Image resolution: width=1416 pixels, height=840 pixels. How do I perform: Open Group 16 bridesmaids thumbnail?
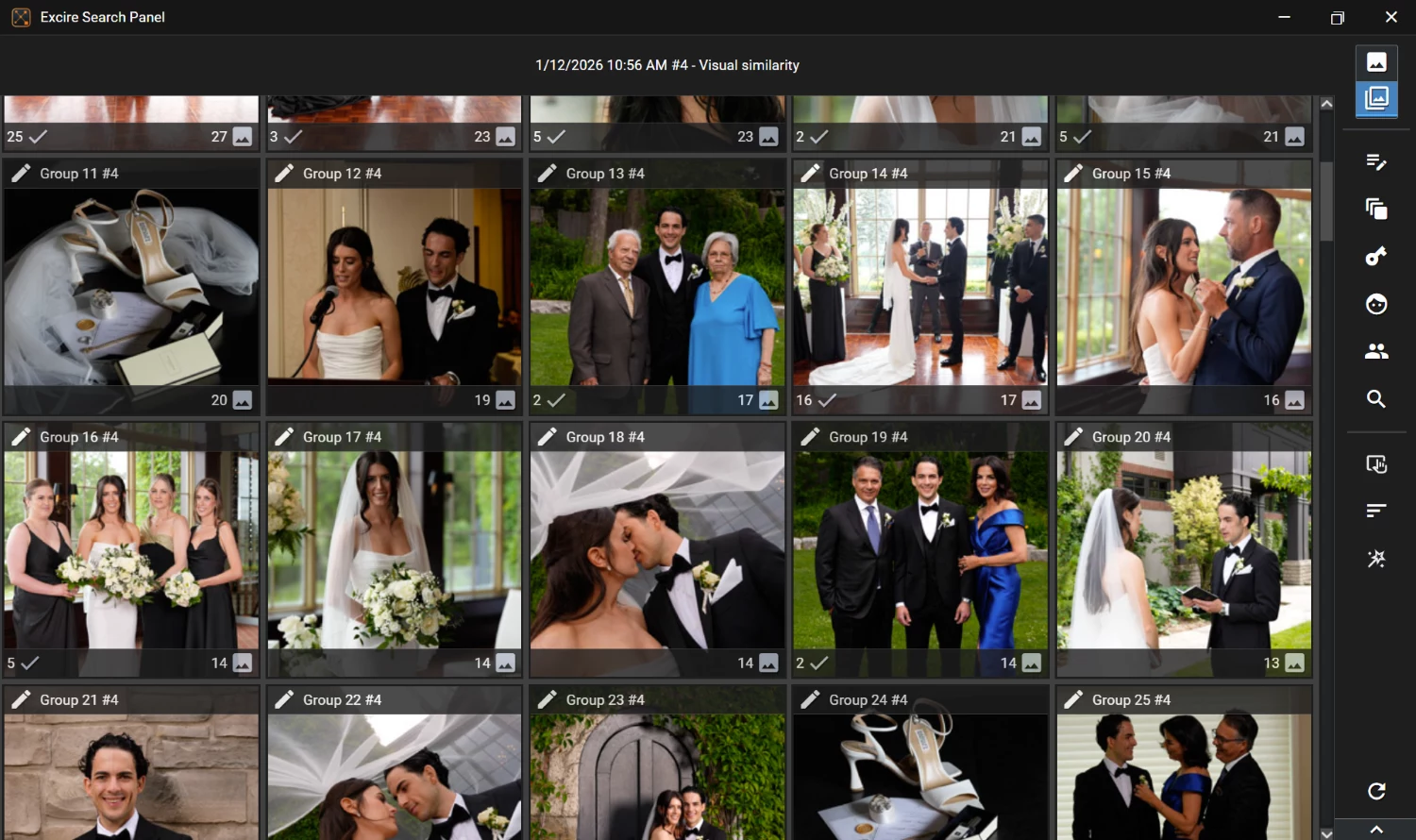coord(131,550)
